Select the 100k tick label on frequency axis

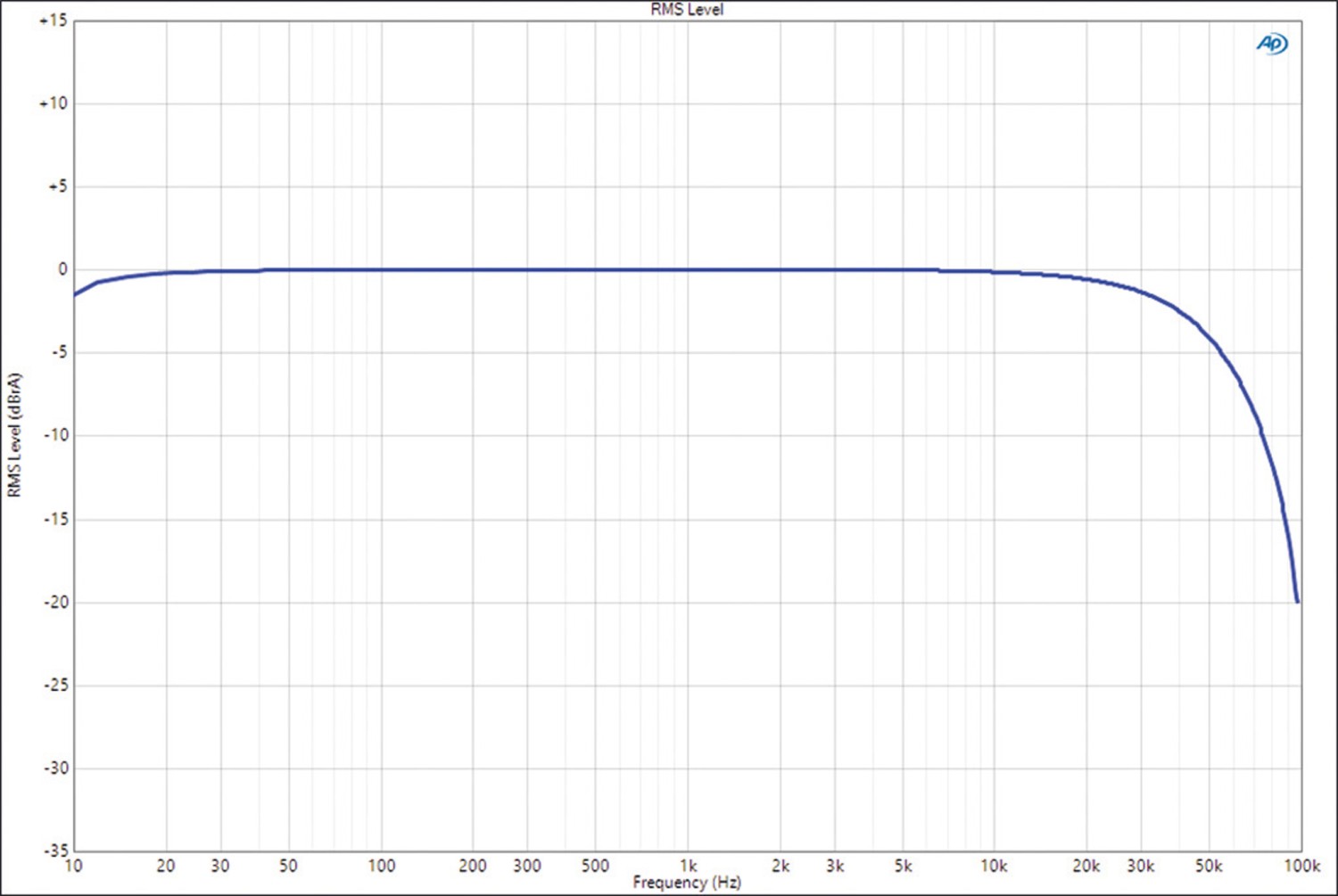tap(1301, 866)
